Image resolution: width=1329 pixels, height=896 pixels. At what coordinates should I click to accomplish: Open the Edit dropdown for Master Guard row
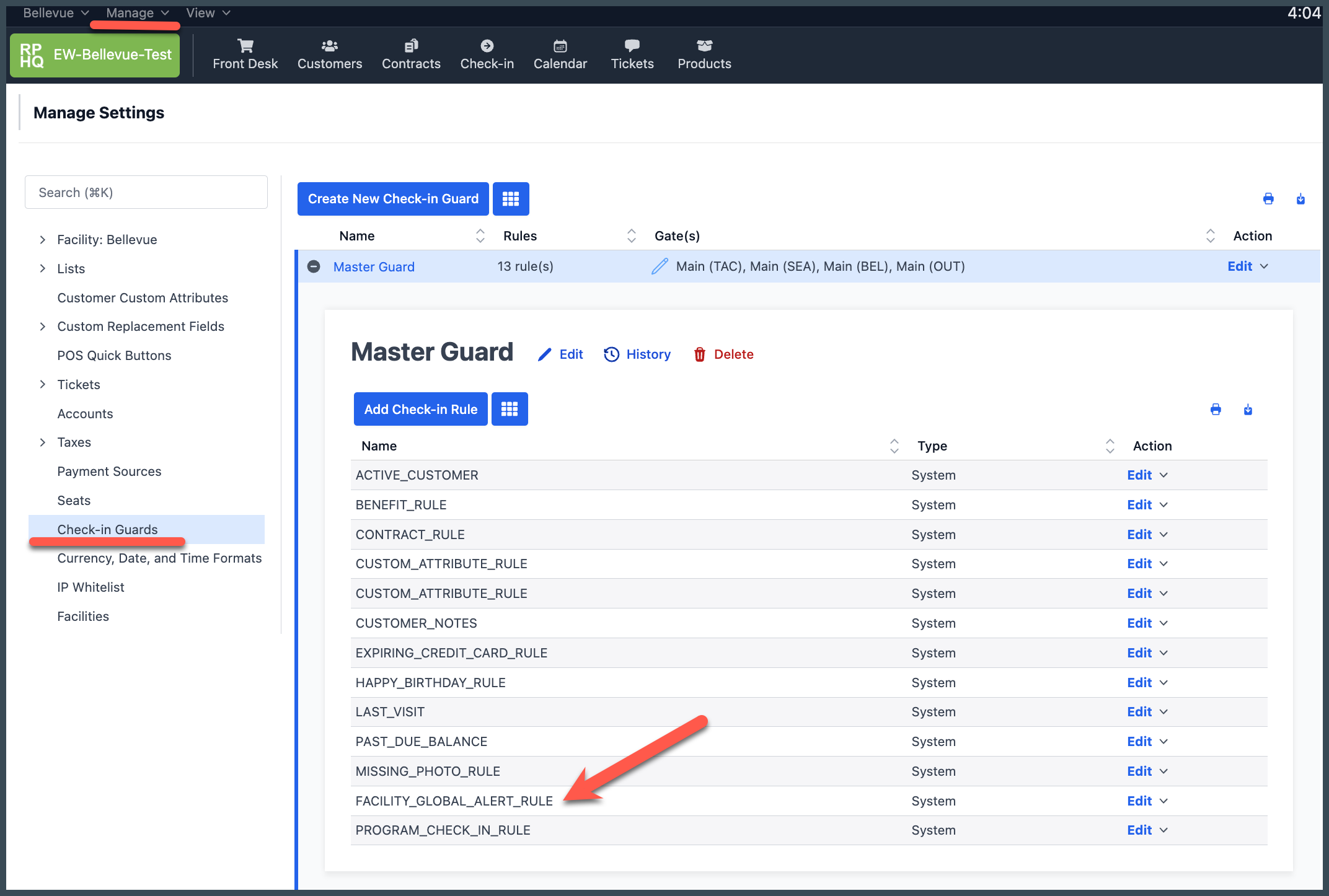click(x=1248, y=266)
